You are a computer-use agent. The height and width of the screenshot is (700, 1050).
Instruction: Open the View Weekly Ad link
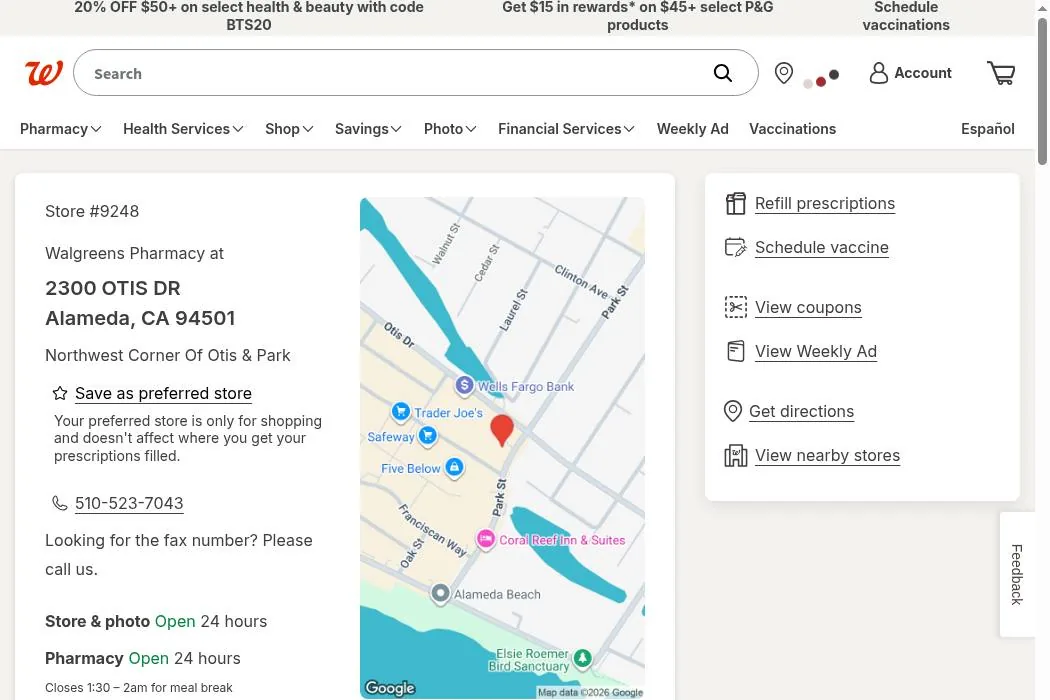(x=816, y=351)
